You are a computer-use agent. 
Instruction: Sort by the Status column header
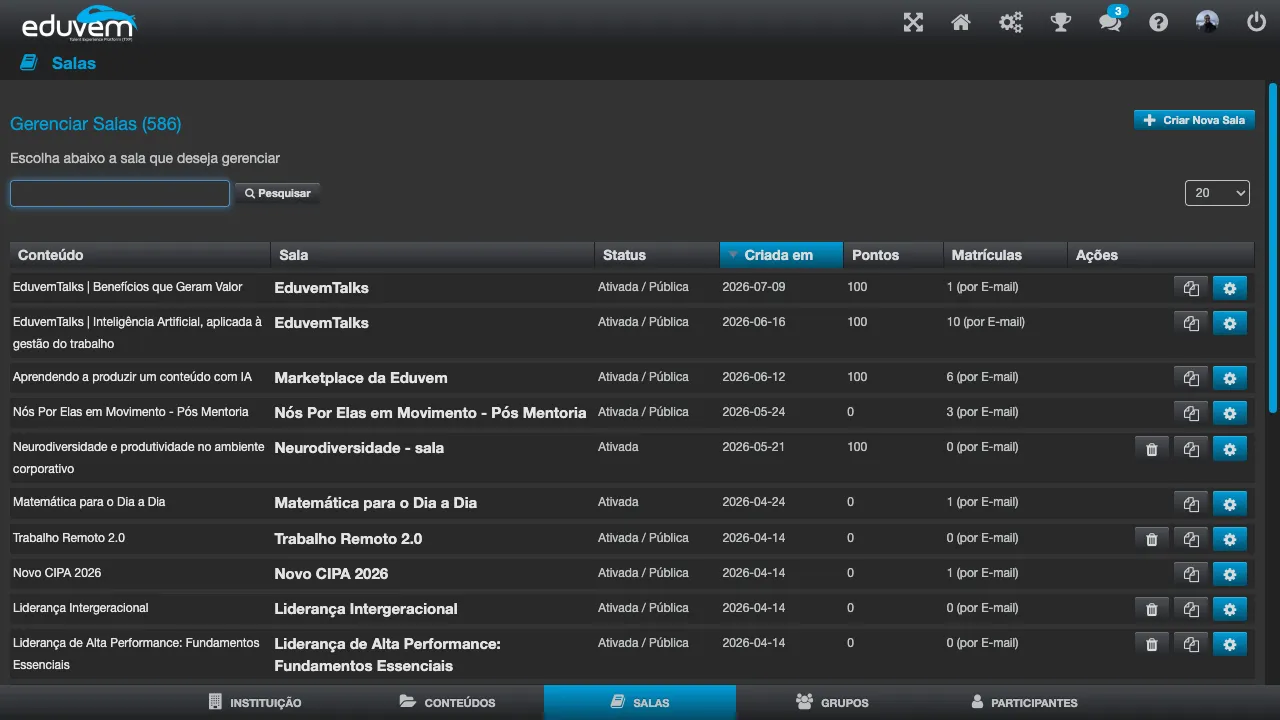click(x=657, y=255)
